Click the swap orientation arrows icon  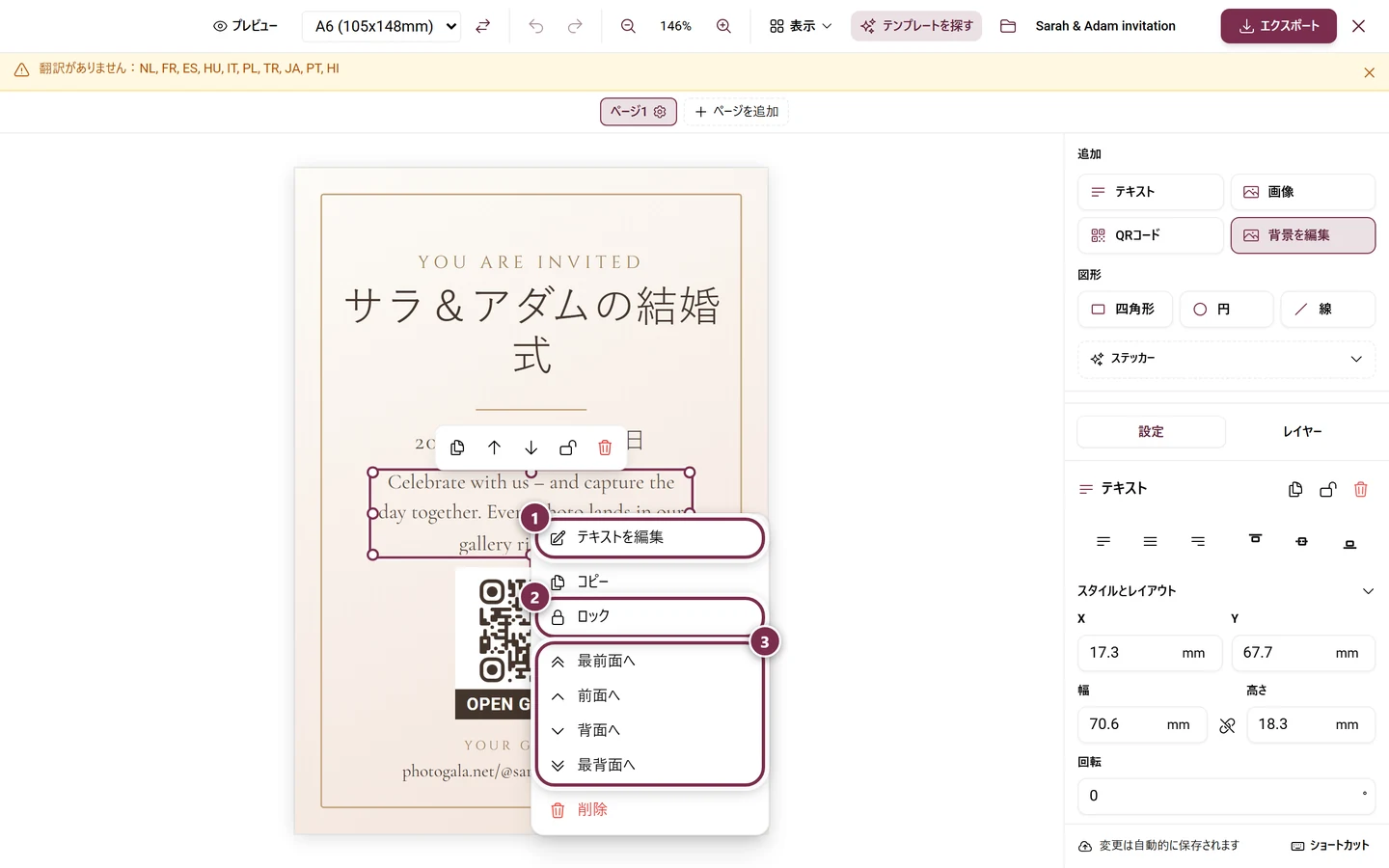click(483, 26)
